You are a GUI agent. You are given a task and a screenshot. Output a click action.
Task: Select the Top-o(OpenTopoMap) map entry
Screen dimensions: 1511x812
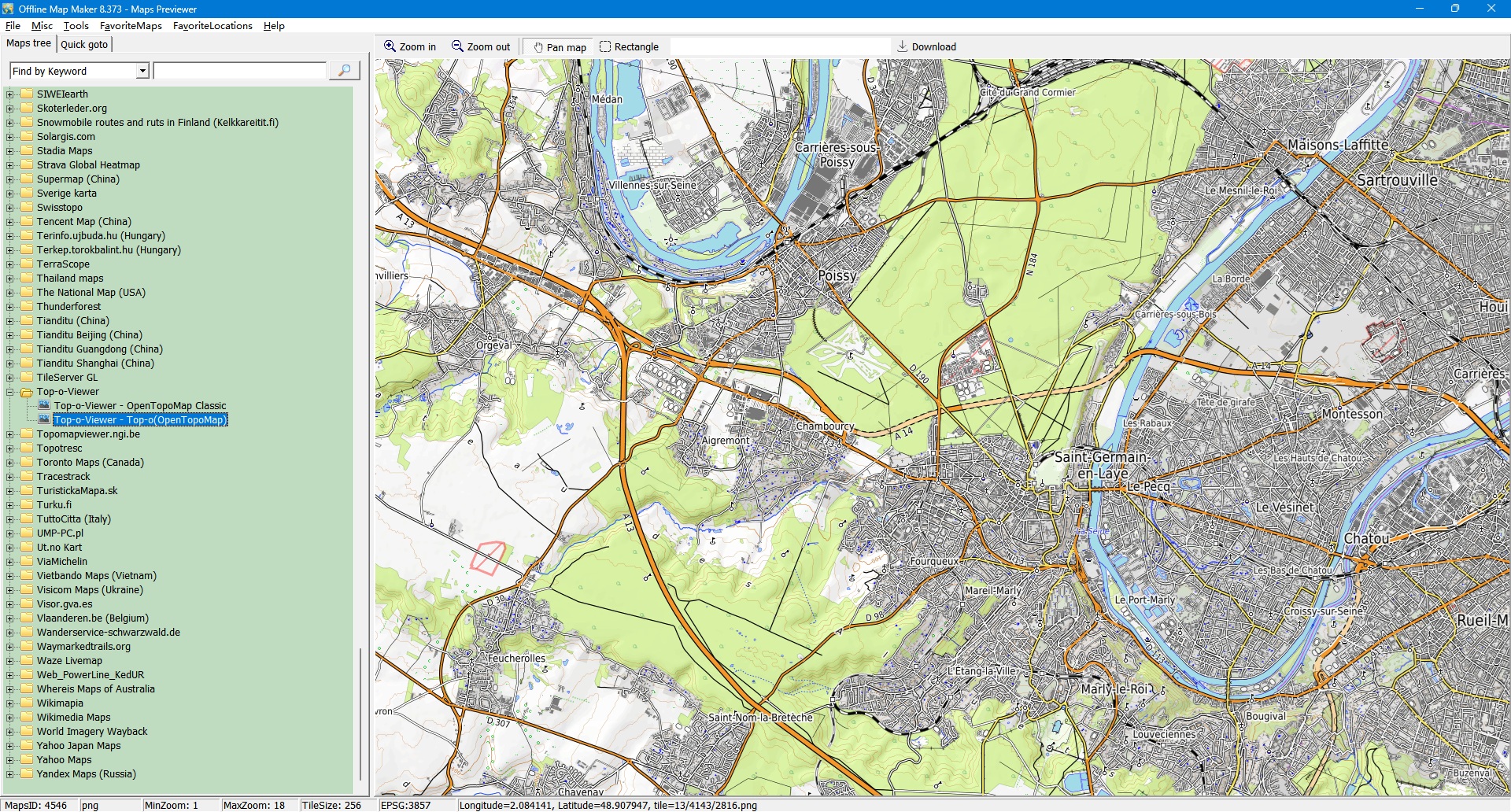point(140,420)
